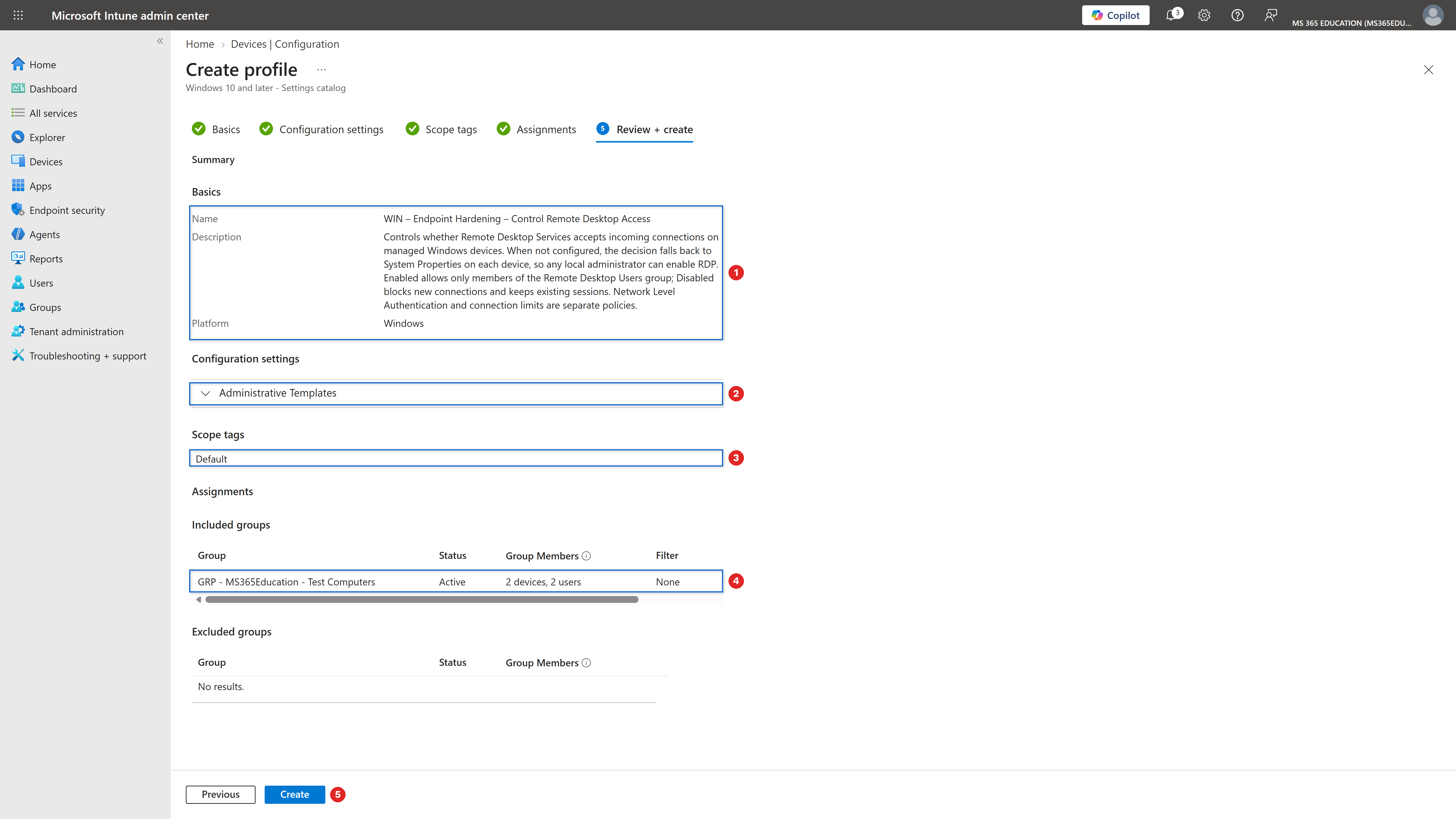Open the settings gear icon
Image resolution: width=1456 pixels, height=819 pixels.
click(1204, 15)
